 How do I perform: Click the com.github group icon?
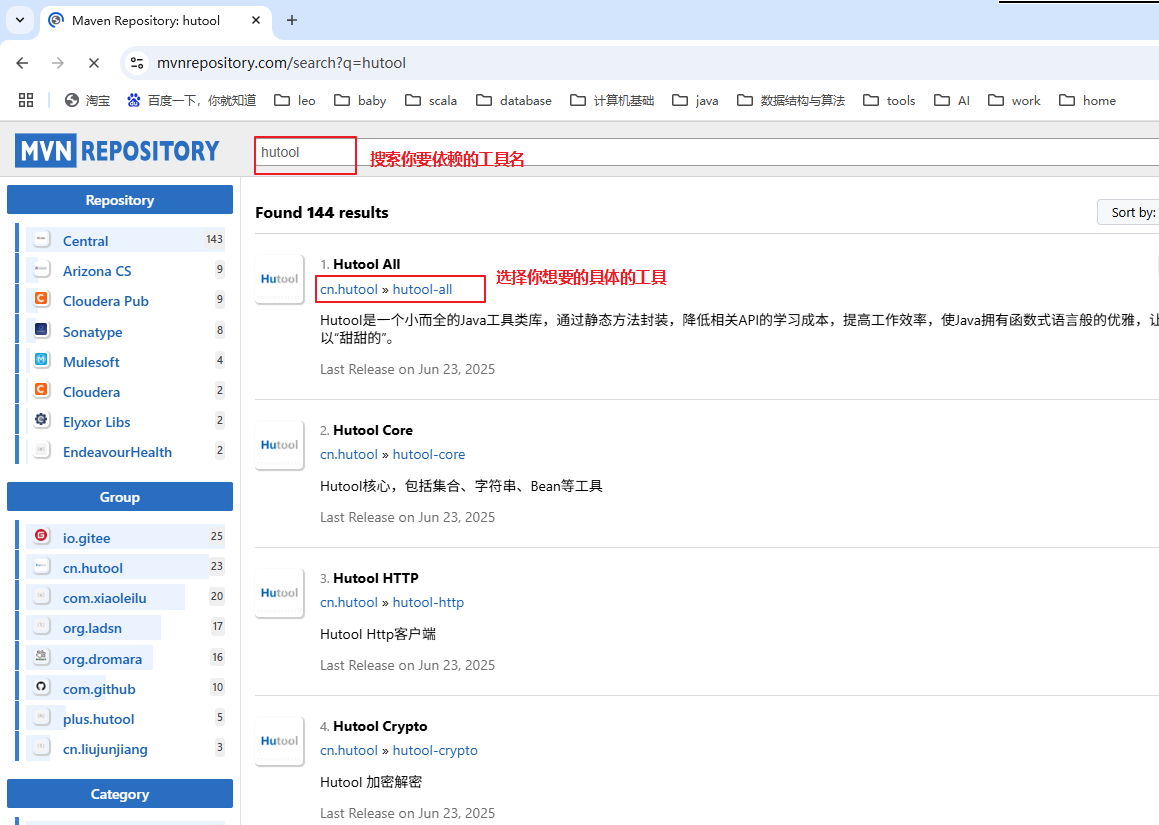coord(41,687)
